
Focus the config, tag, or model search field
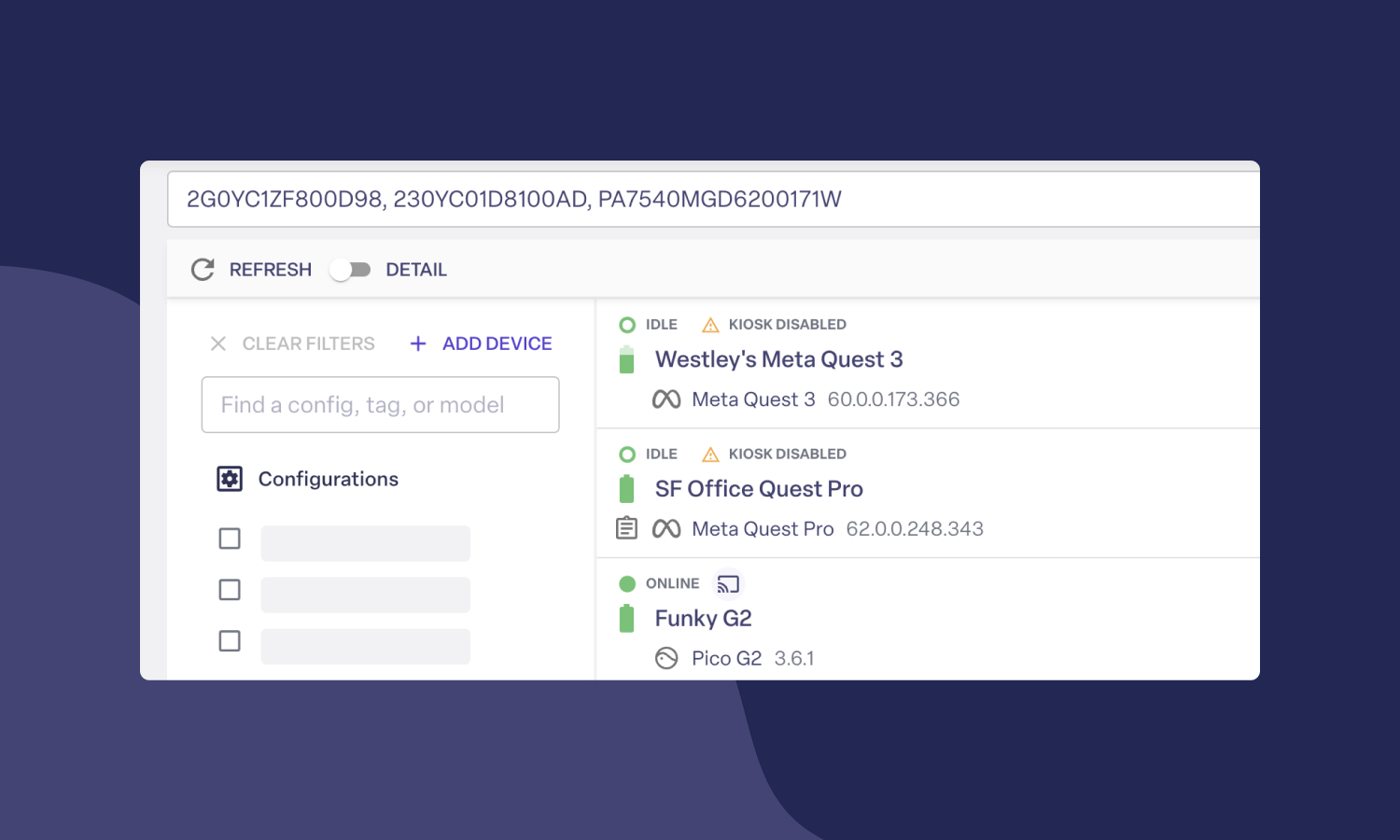(x=381, y=405)
